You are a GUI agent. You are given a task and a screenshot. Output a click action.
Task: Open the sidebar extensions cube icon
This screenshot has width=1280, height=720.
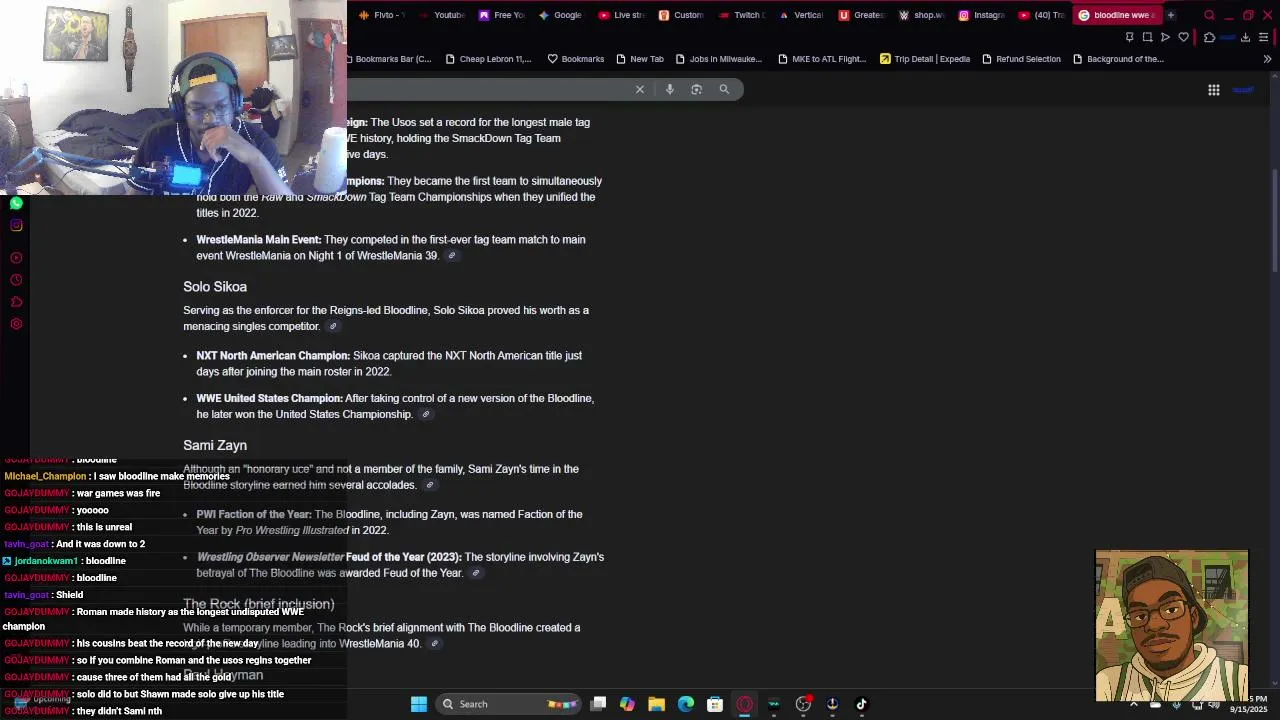pyautogui.click(x=16, y=302)
